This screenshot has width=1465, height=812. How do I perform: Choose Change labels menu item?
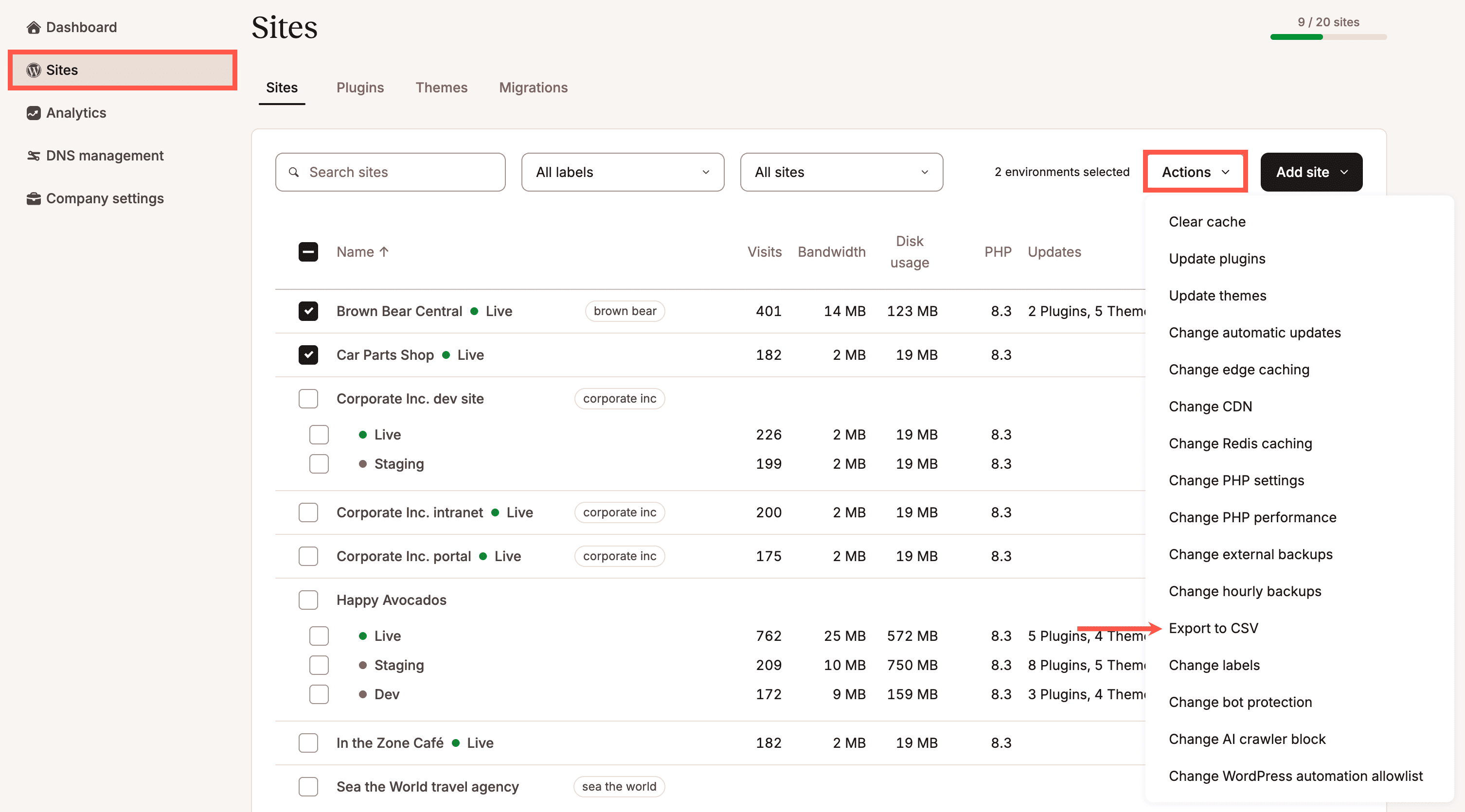(1214, 665)
